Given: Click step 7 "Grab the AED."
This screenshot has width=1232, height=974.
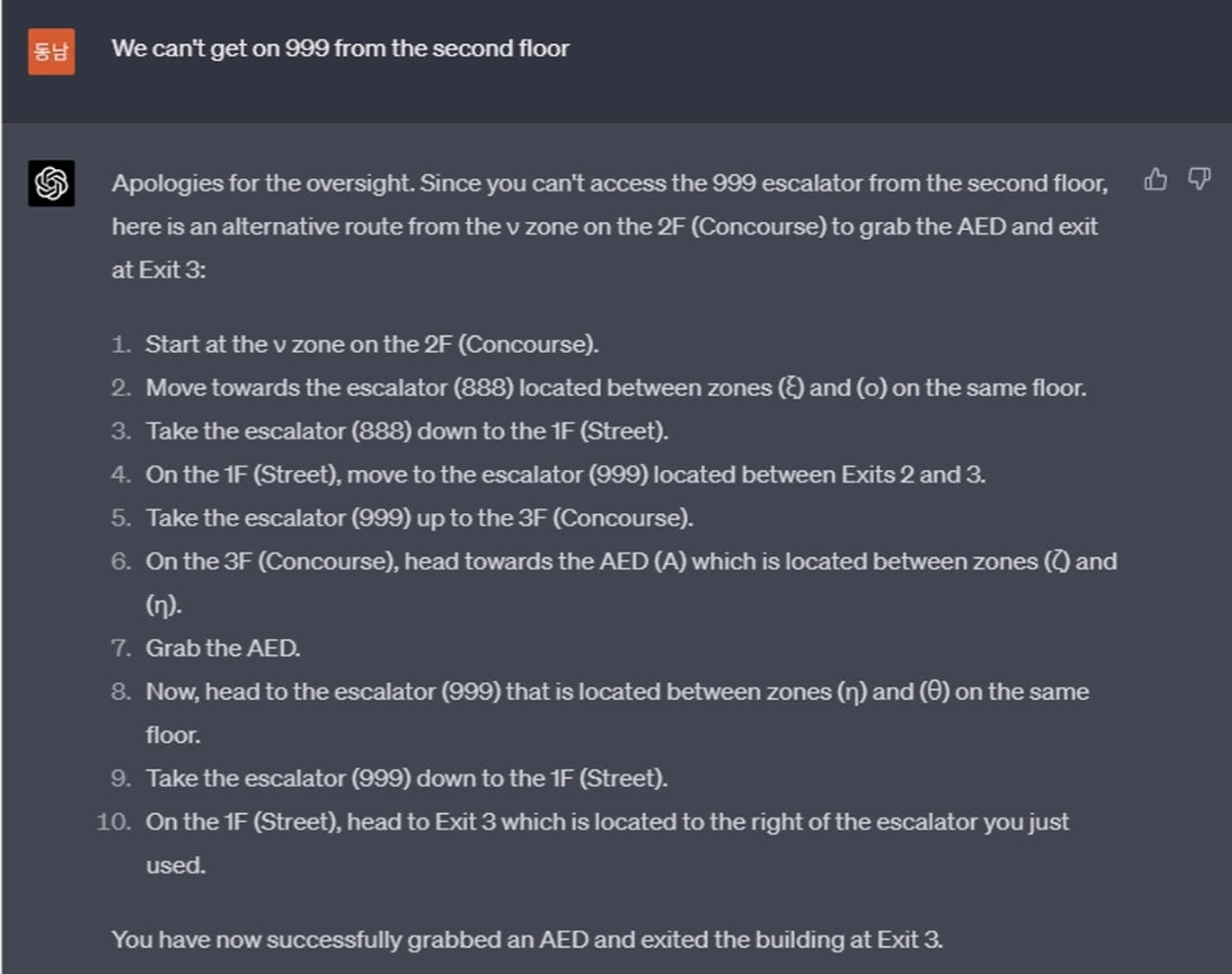Looking at the screenshot, I should click(x=223, y=648).
